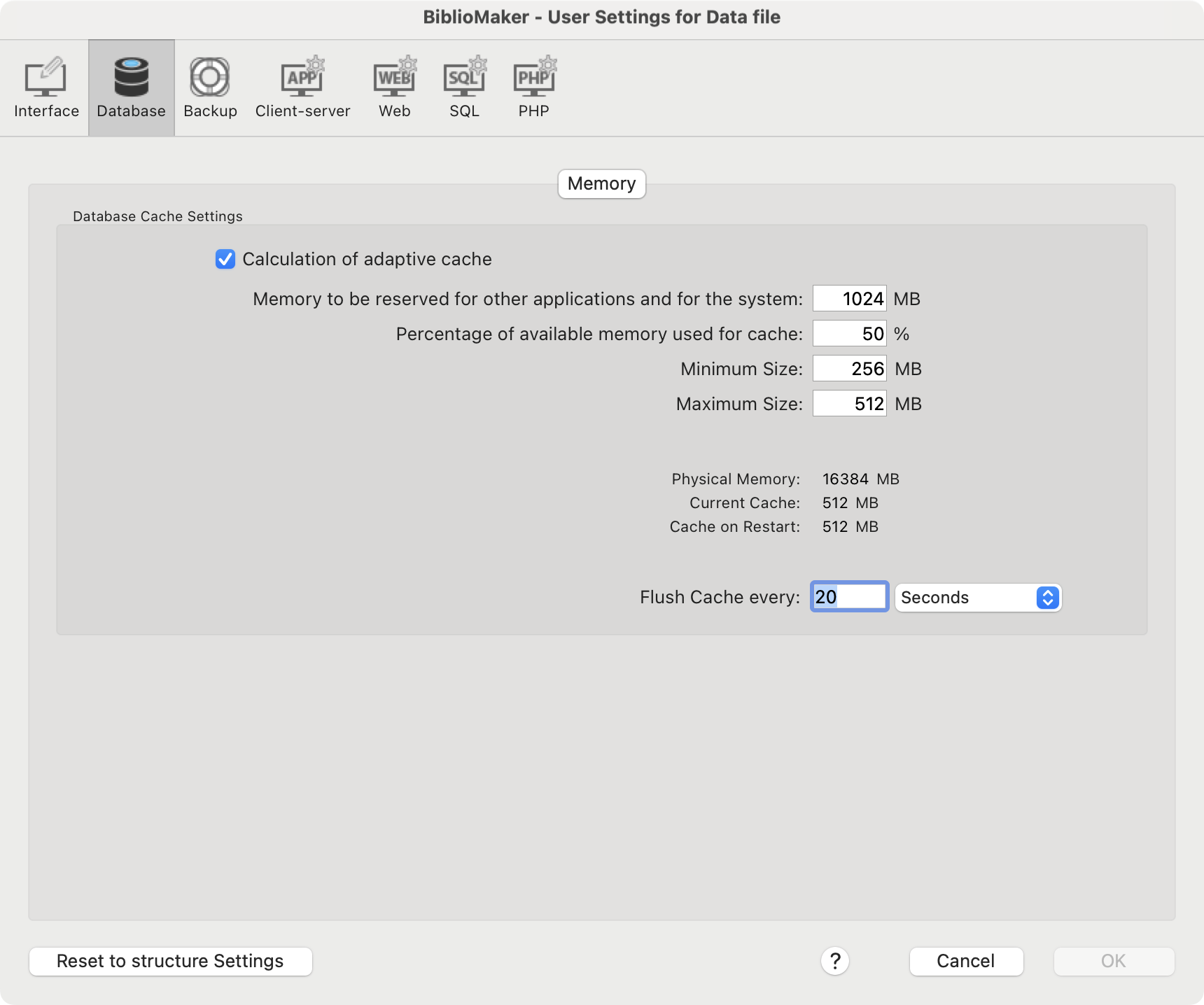Click Reset to structure Settings
The height and width of the screenshot is (1005, 1204).
coord(170,961)
